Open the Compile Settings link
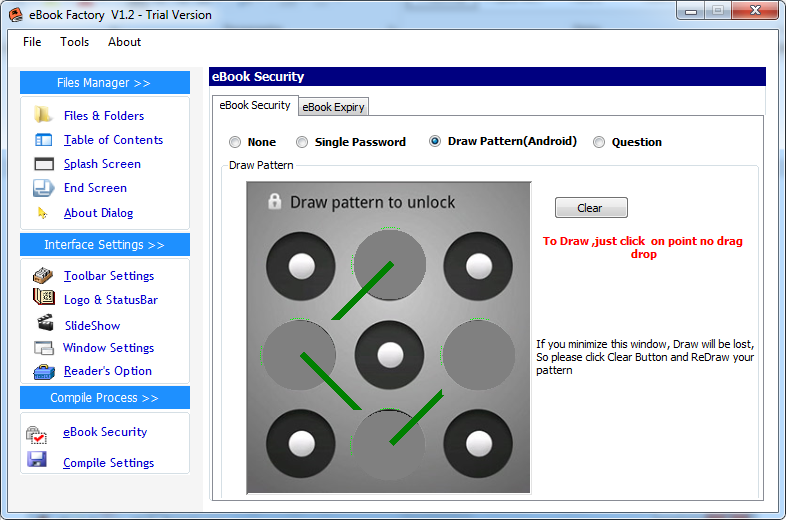The height and width of the screenshot is (520, 786). [108, 463]
